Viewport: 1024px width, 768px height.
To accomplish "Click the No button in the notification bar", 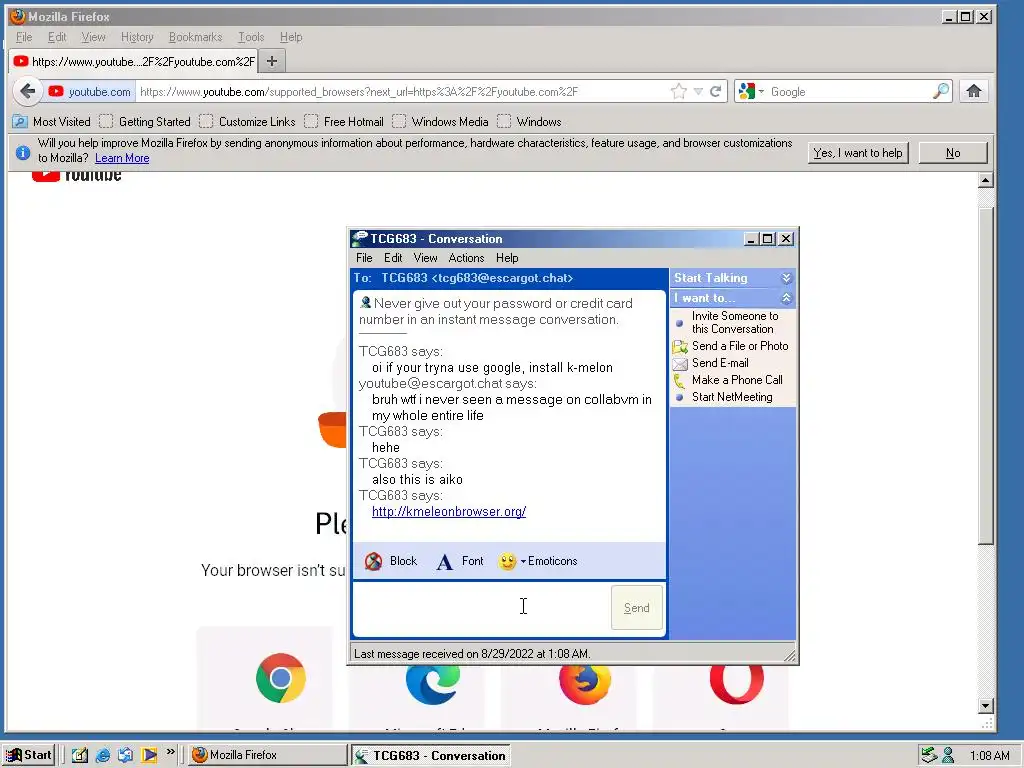I will tap(953, 153).
